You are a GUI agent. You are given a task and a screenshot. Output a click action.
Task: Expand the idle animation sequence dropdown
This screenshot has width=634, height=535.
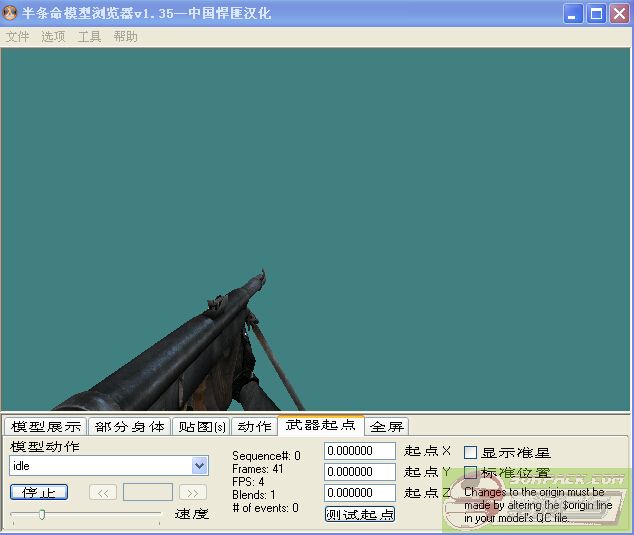tap(199, 466)
